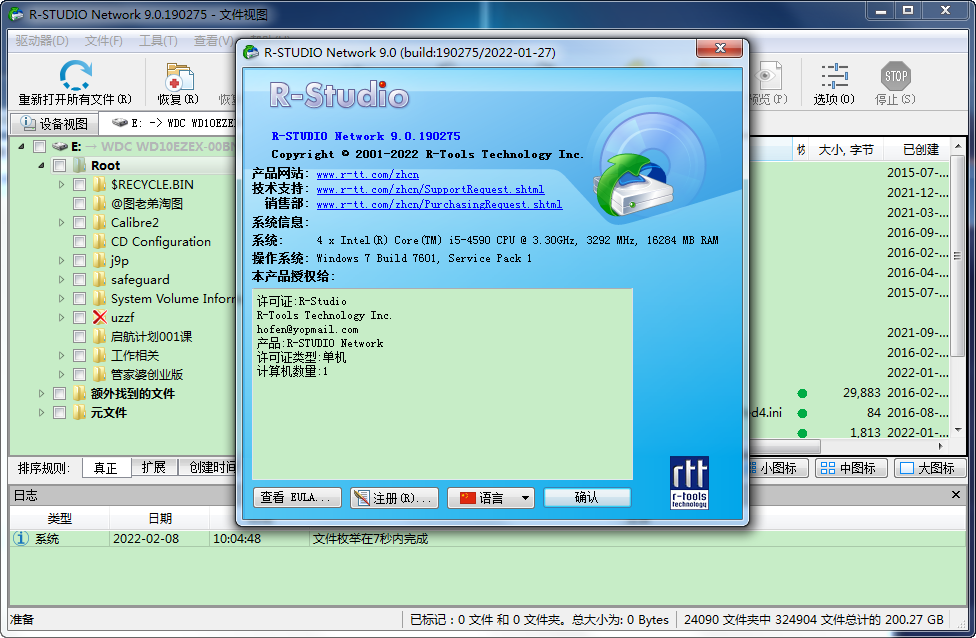Viewport: 976px width, 638px height.
Task: Expand the 额外找到的文件 node
Action: click(41, 393)
